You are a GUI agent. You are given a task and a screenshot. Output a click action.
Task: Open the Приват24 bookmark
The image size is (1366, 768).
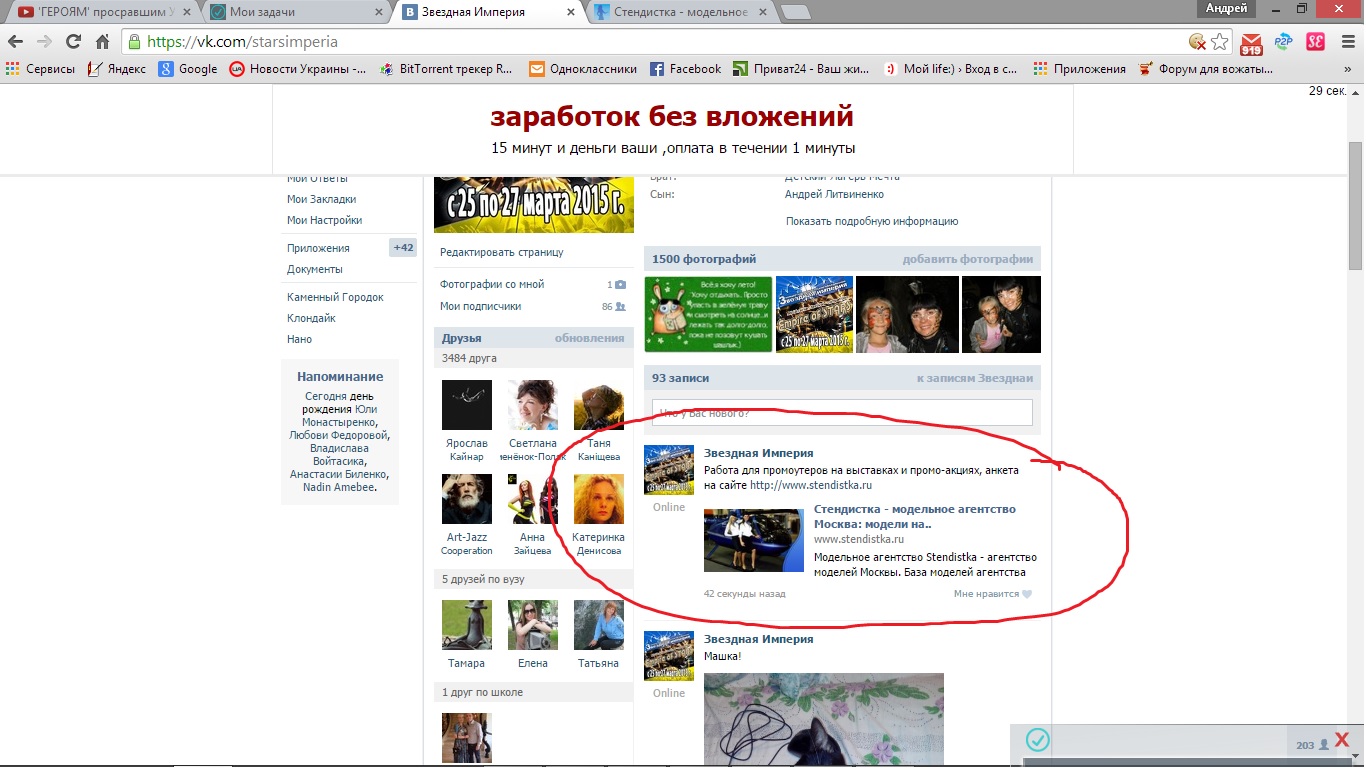pyautogui.click(x=802, y=69)
